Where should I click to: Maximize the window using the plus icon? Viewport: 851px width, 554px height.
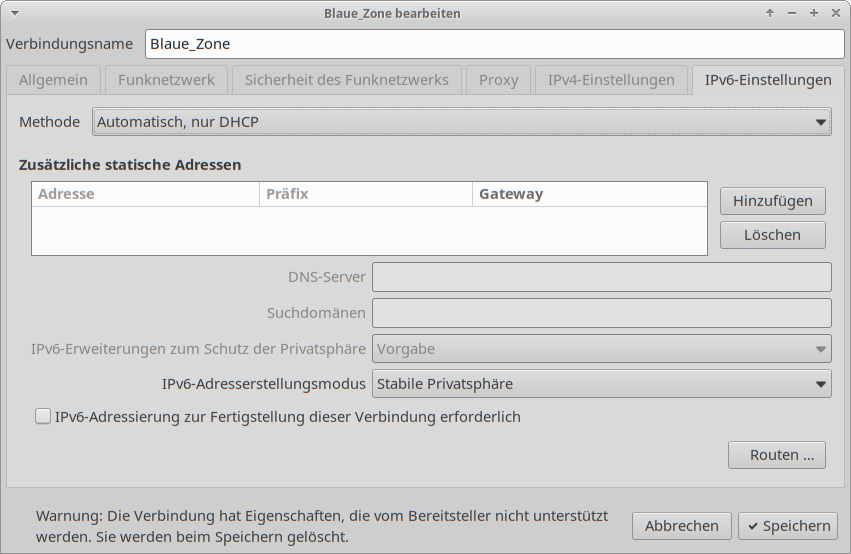[x=814, y=13]
